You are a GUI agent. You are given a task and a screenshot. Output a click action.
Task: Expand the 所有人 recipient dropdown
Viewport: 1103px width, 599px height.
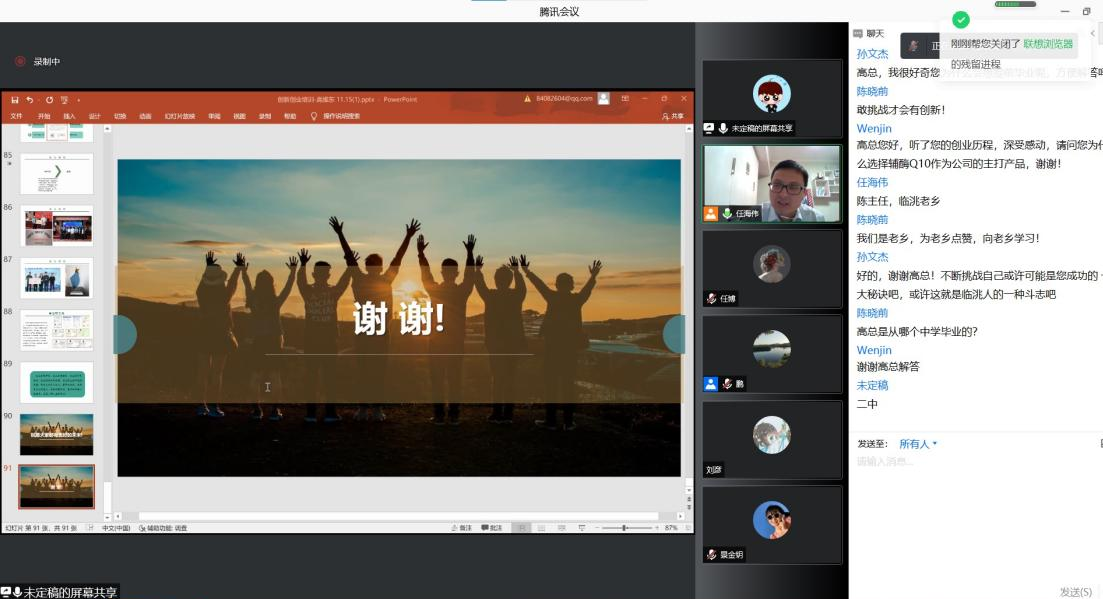(918, 444)
